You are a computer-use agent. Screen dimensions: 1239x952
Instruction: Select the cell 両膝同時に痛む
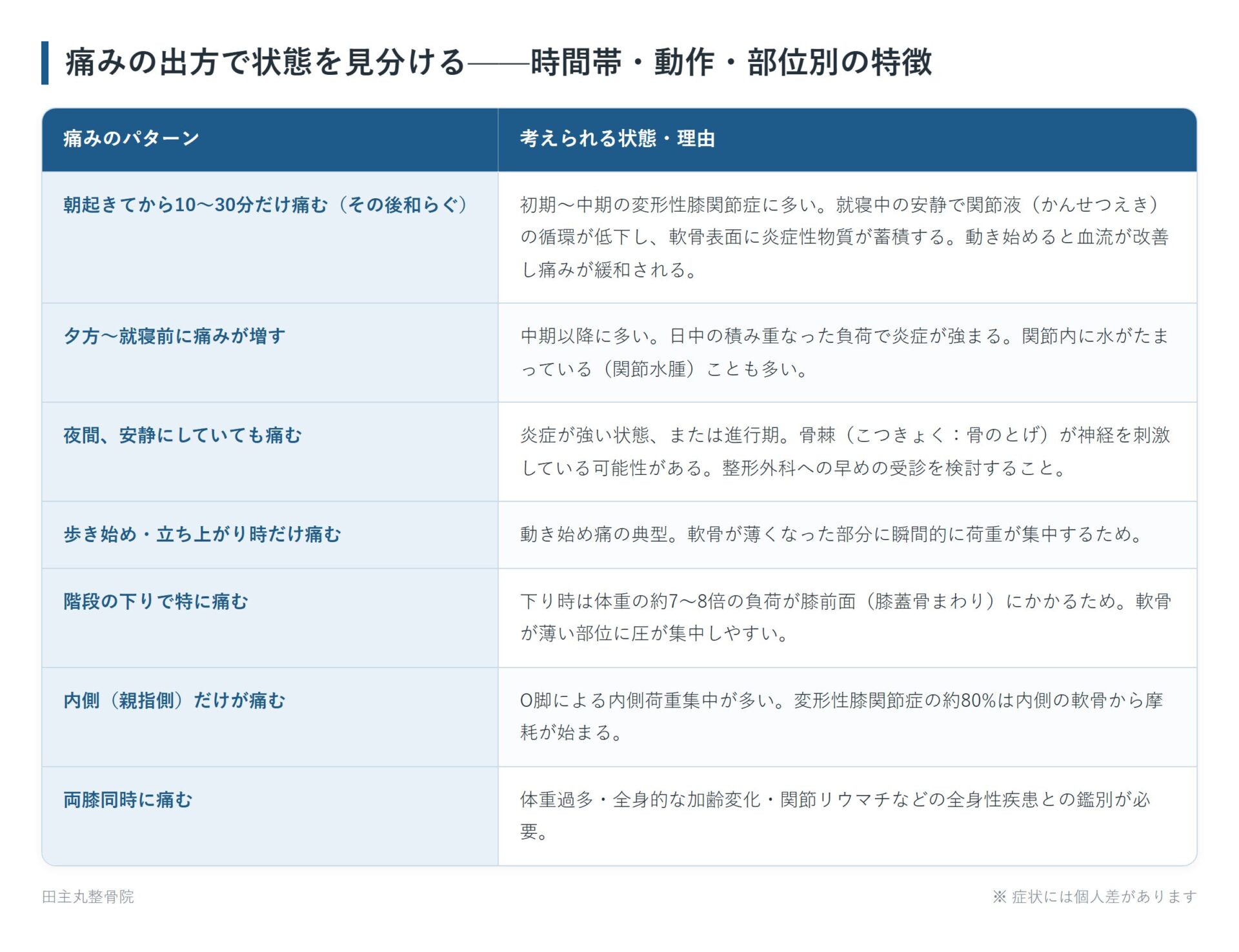[270, 816]
